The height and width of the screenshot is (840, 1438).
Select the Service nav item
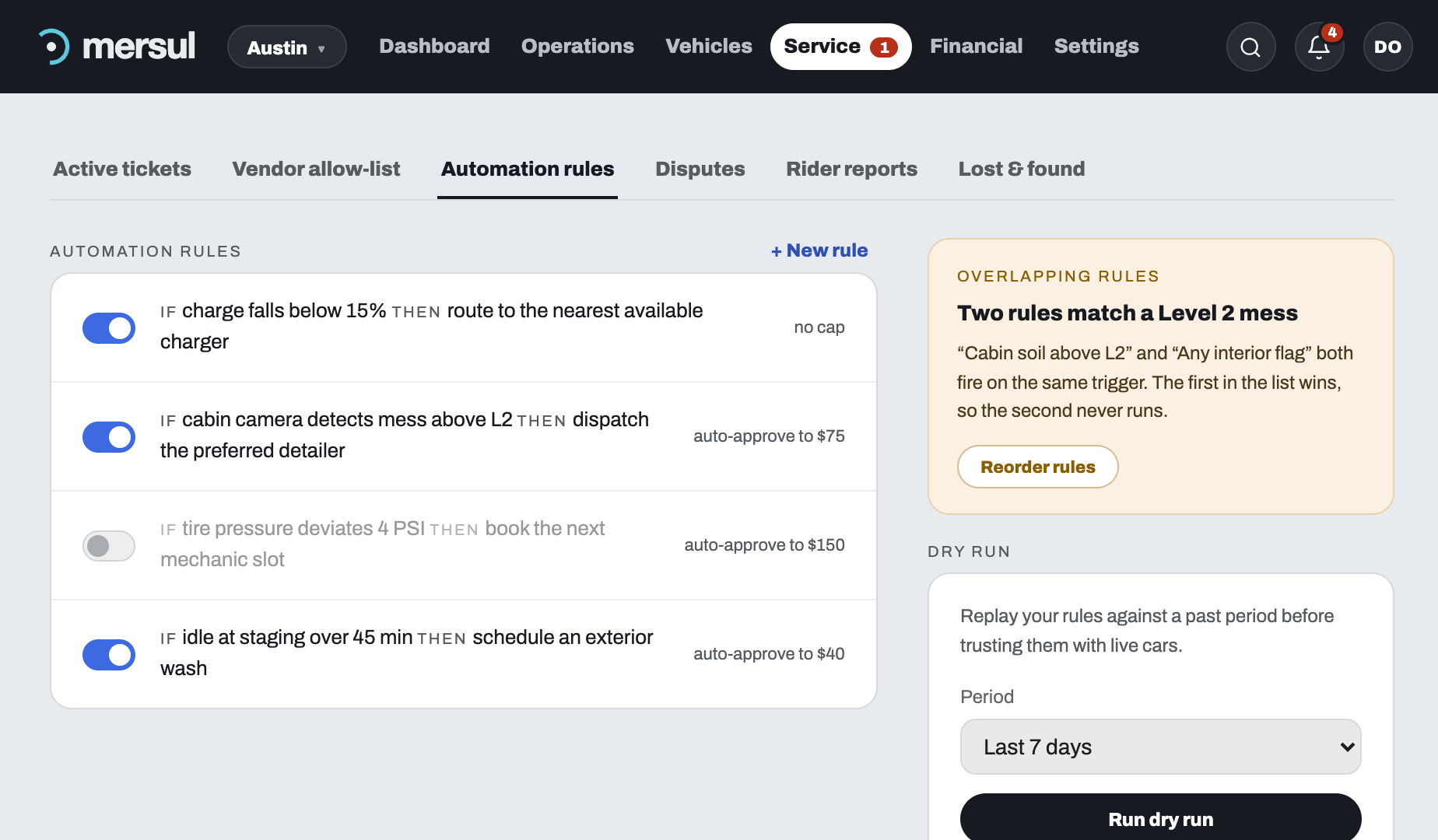point(840,47)
